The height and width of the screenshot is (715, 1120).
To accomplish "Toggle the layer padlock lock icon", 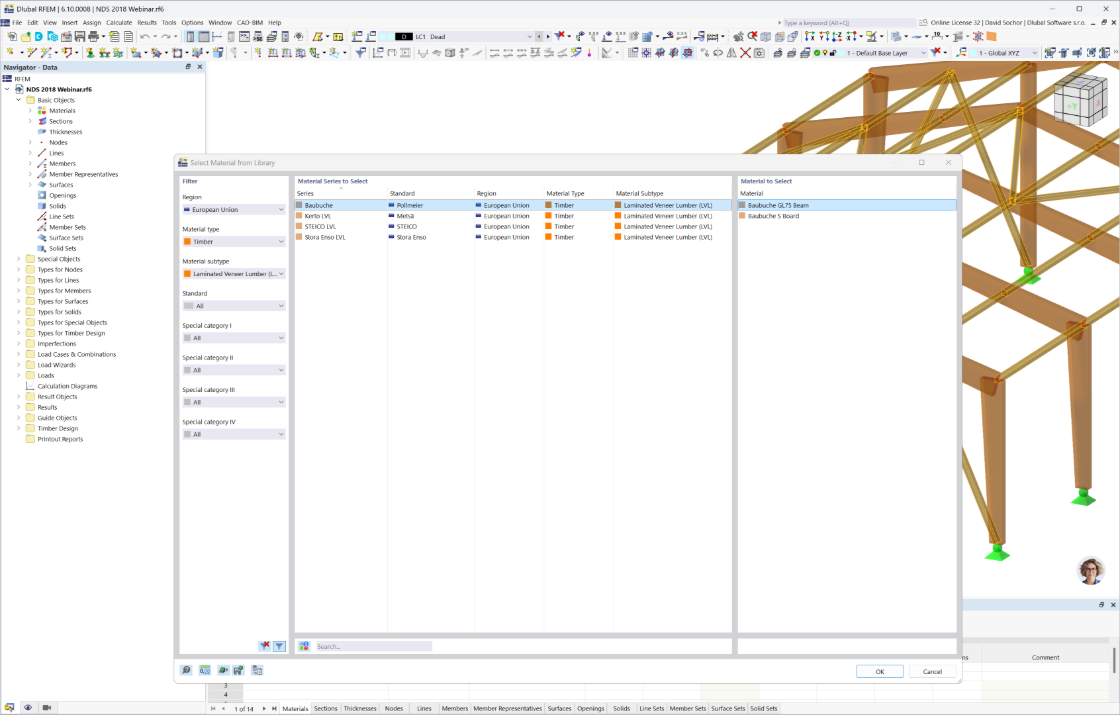I will click(833, 53).
